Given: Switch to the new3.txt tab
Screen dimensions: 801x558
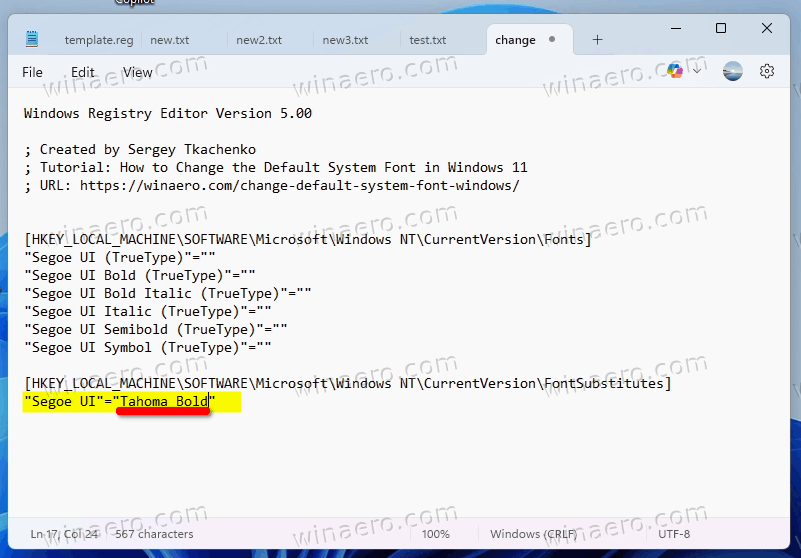Looking at the screenshot, I should [345, 40].
